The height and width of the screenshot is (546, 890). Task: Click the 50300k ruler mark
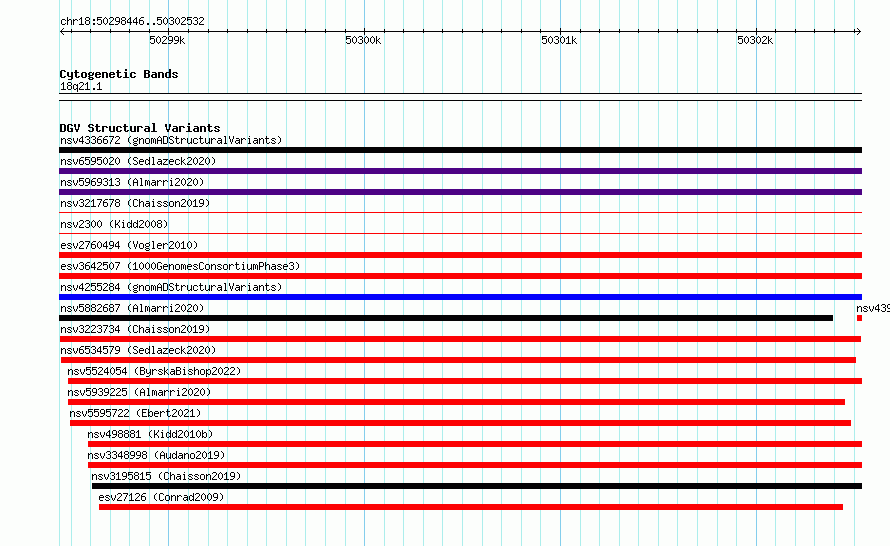363,40
